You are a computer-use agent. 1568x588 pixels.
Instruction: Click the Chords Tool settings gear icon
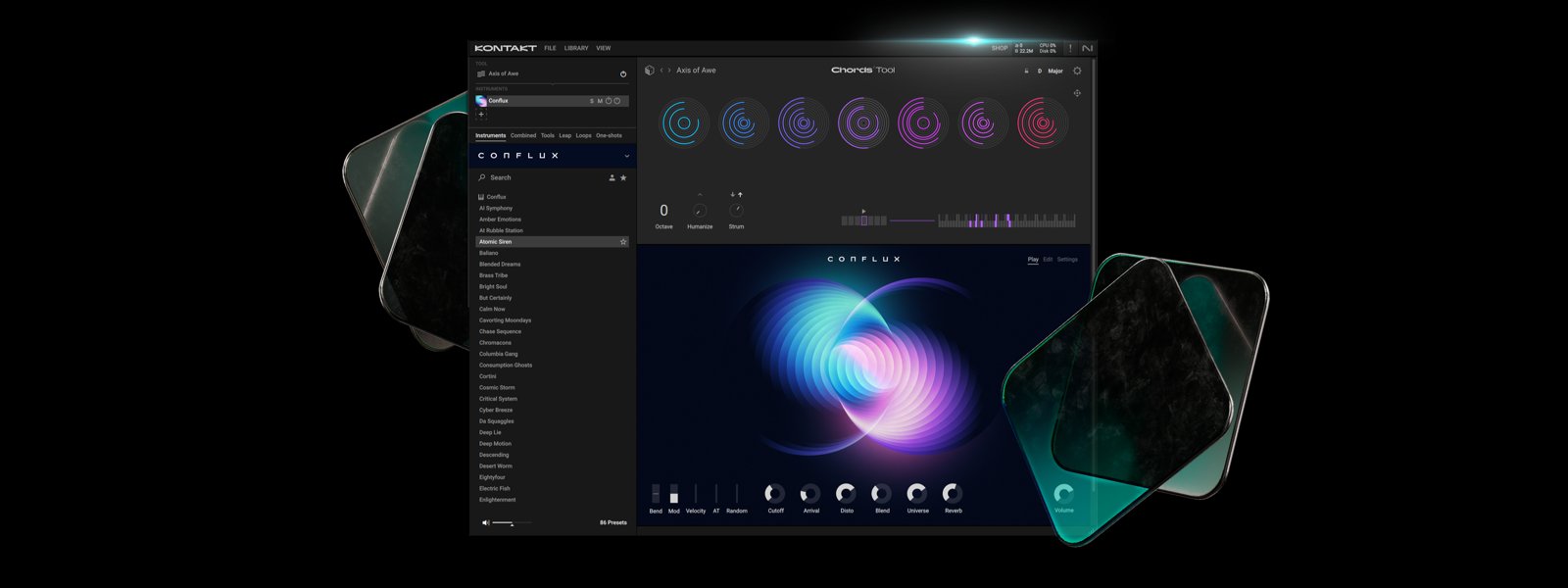(1077, 71)
